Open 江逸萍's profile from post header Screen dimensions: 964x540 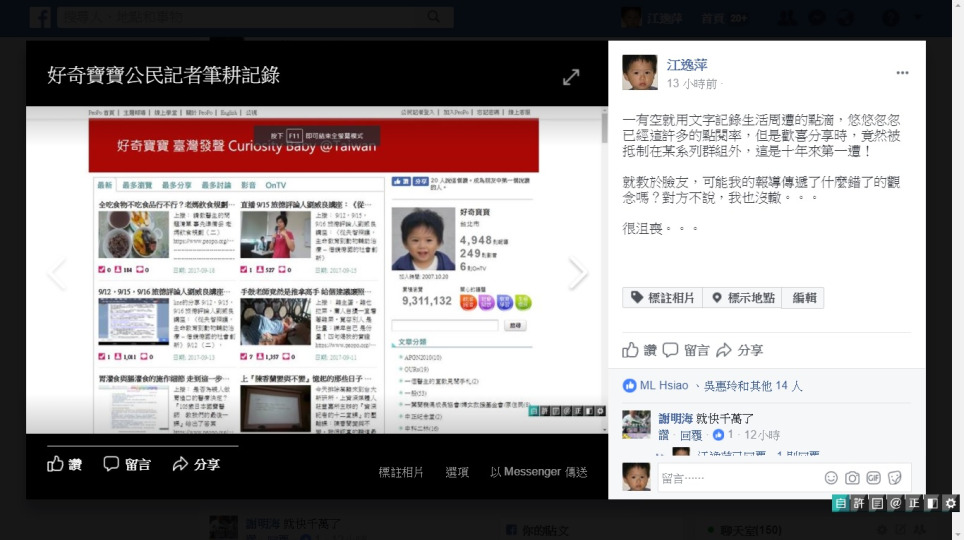[686, 65]
